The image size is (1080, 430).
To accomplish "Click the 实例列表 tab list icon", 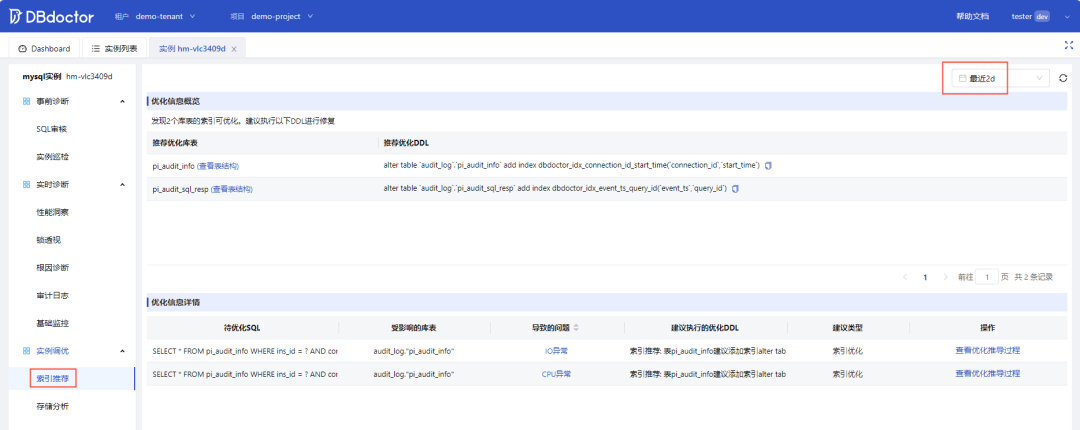I will coord(96,49).
